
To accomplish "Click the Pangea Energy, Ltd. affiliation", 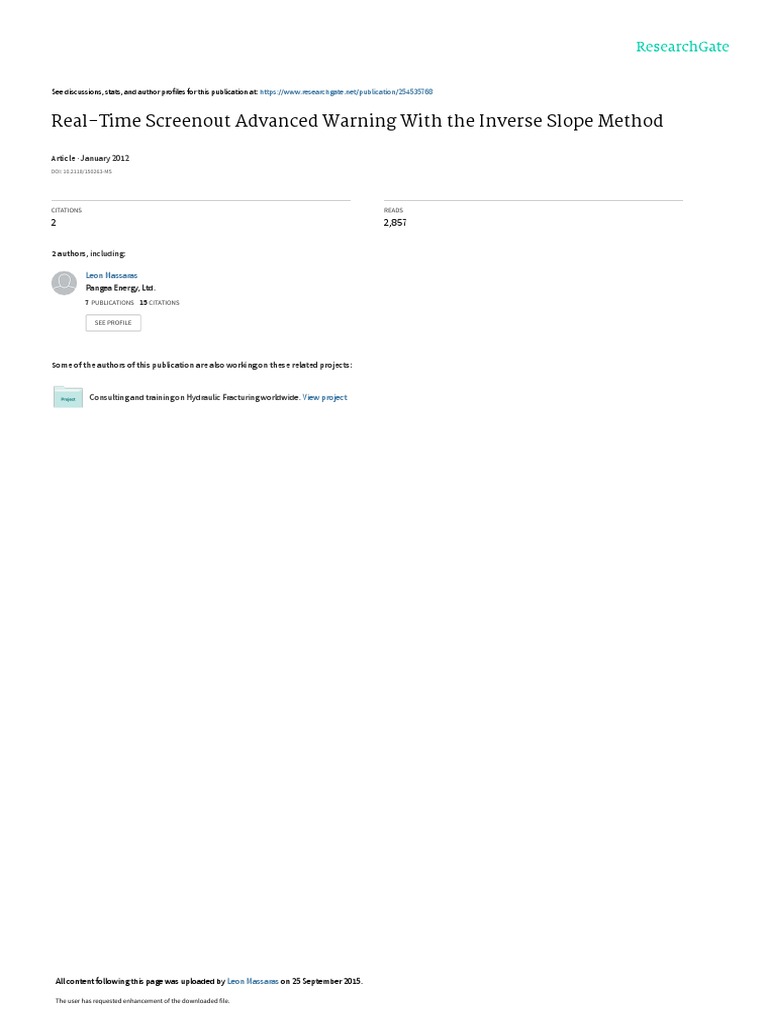I will click(x=121, y=288).
